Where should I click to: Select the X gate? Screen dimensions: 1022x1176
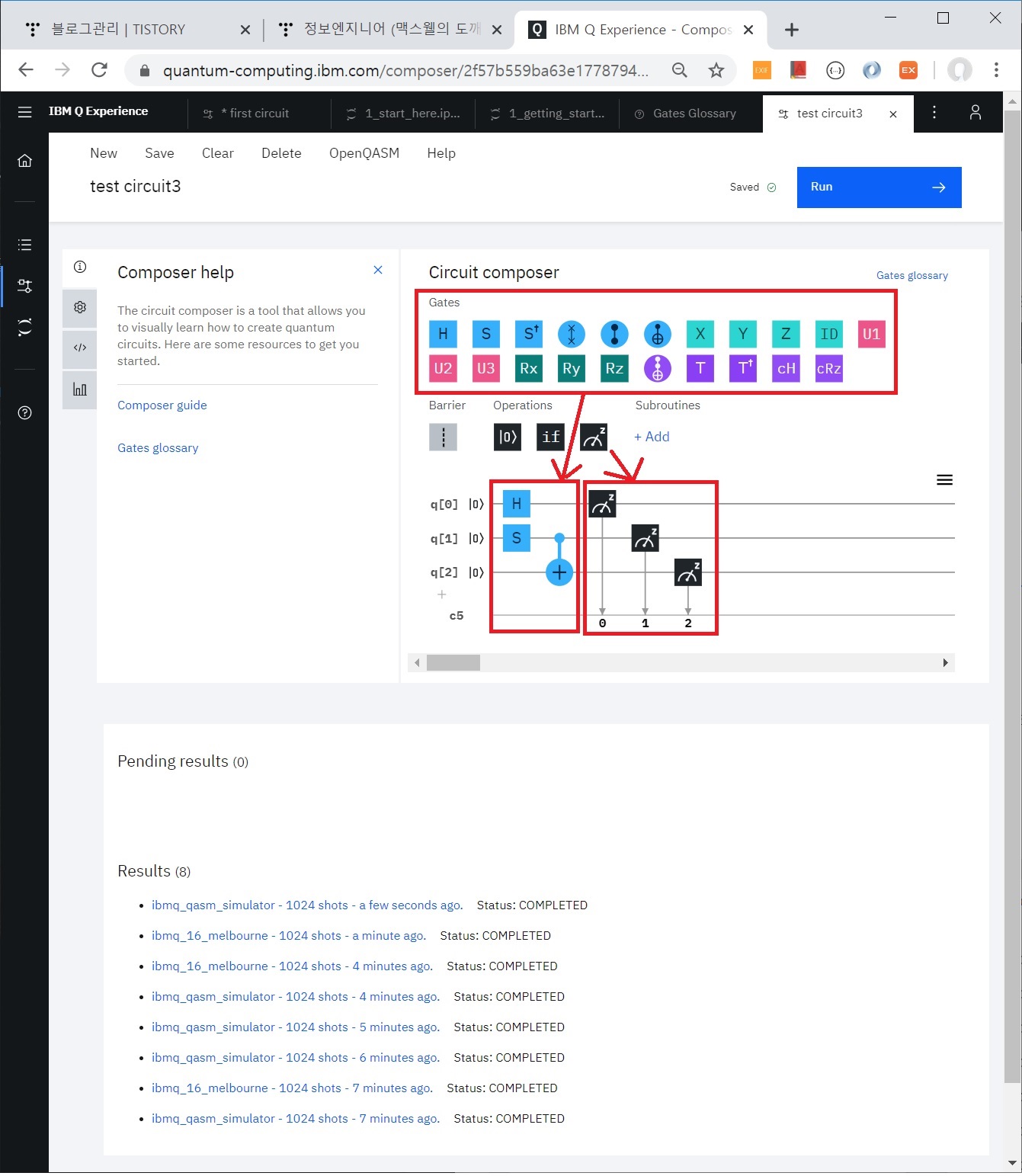click(700, 334)
